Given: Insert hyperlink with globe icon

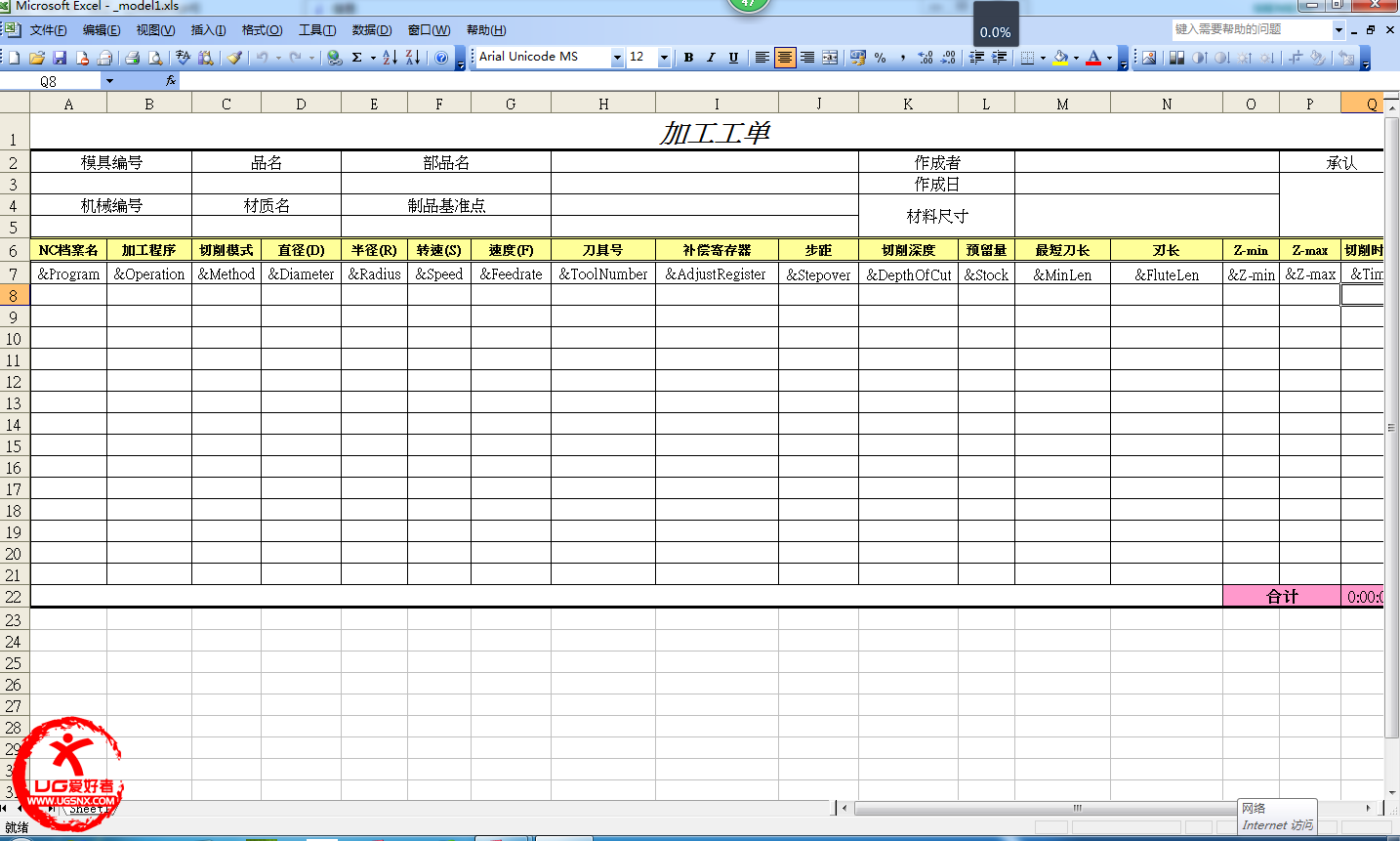Looking at the screenshot, I should click(x=335, y=58).
